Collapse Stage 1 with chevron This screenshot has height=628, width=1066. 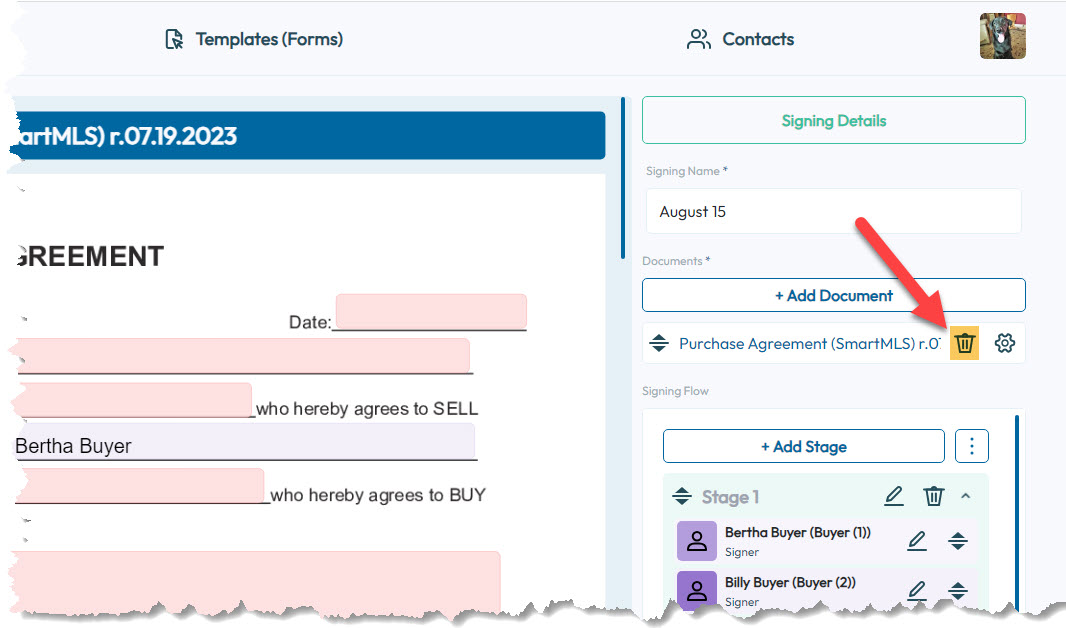pos(965,496)
